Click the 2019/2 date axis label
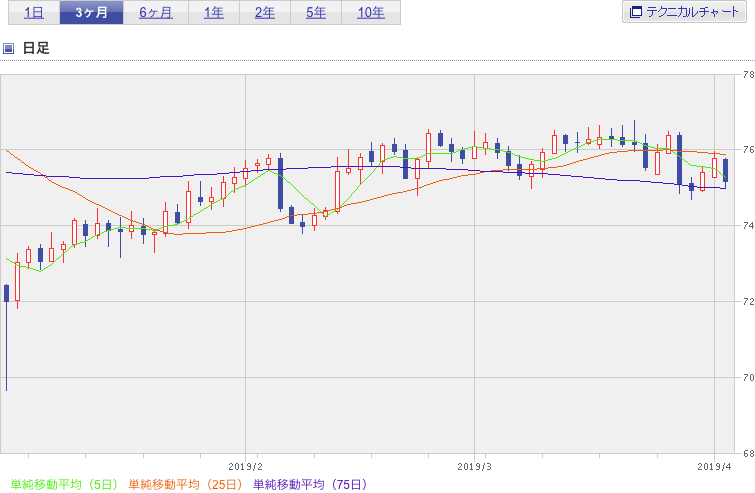Screen dimensions: 755x493 246,467
